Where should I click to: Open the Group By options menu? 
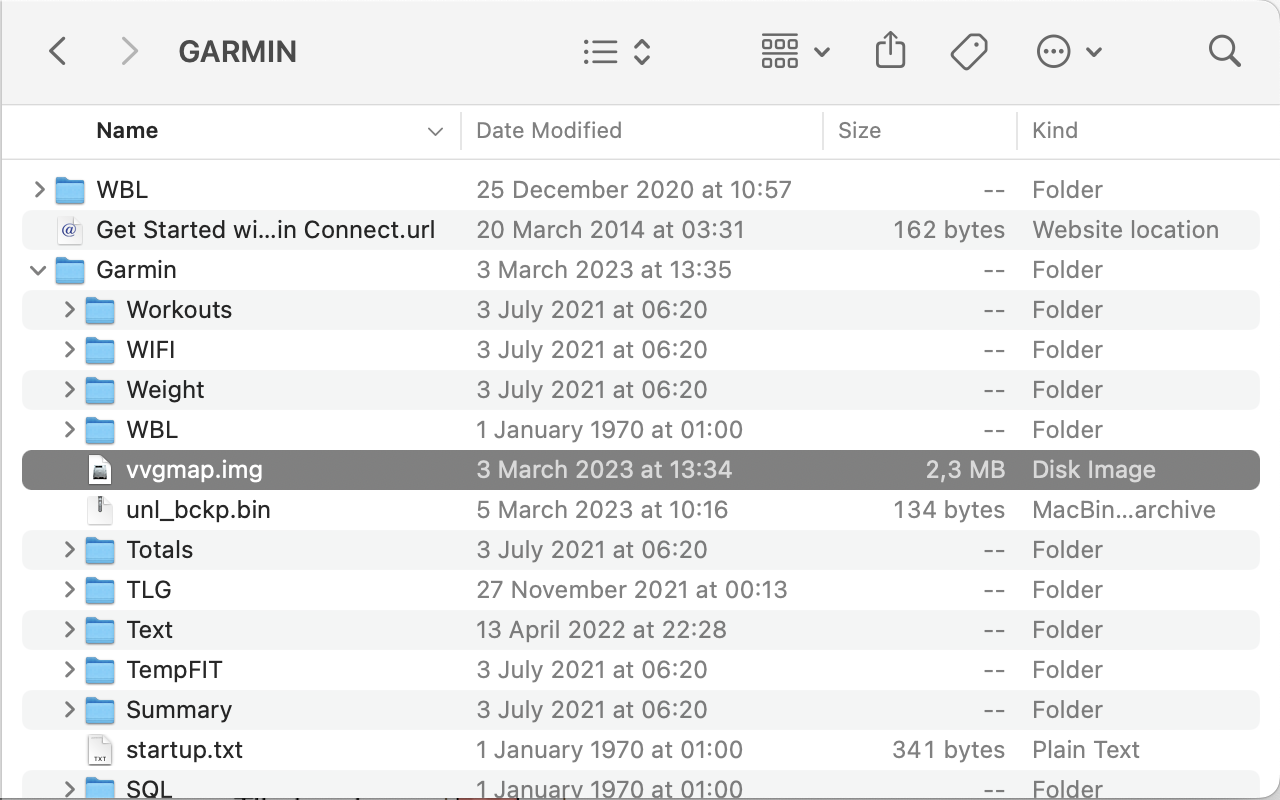pyautogui.click(x=795, y=51)
